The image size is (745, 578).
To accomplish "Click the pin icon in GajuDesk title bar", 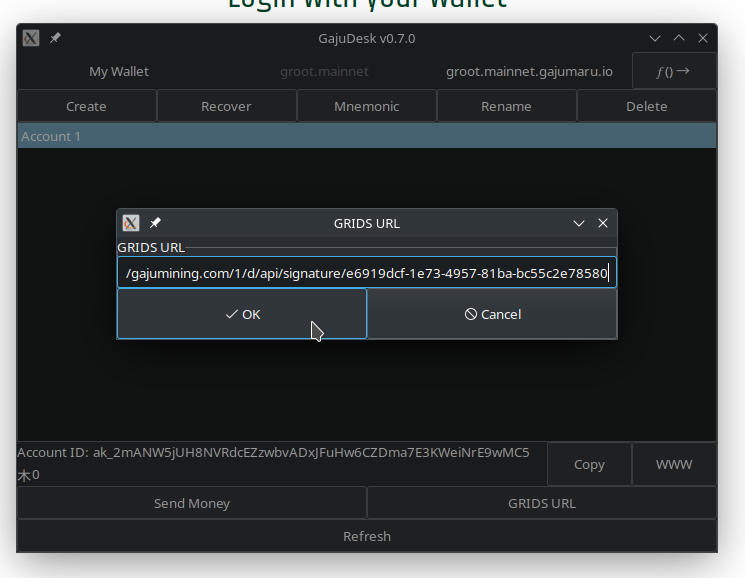I will [x=56, y=38].
